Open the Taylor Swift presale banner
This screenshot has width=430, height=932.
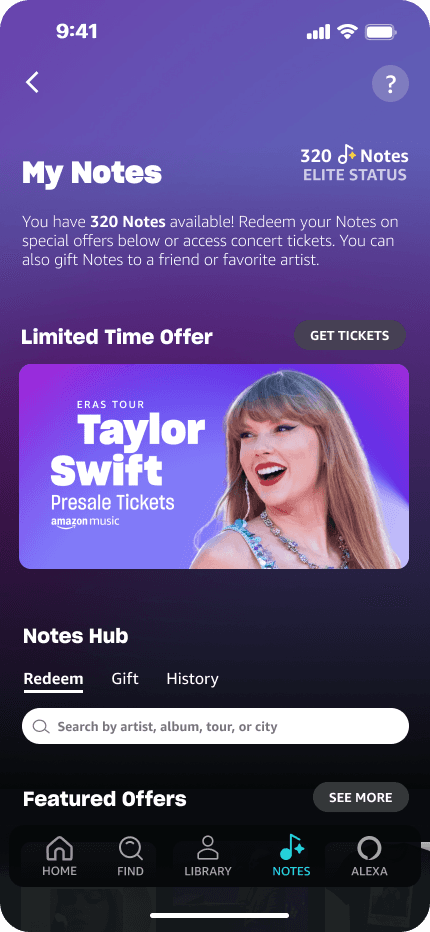(214, 467)
